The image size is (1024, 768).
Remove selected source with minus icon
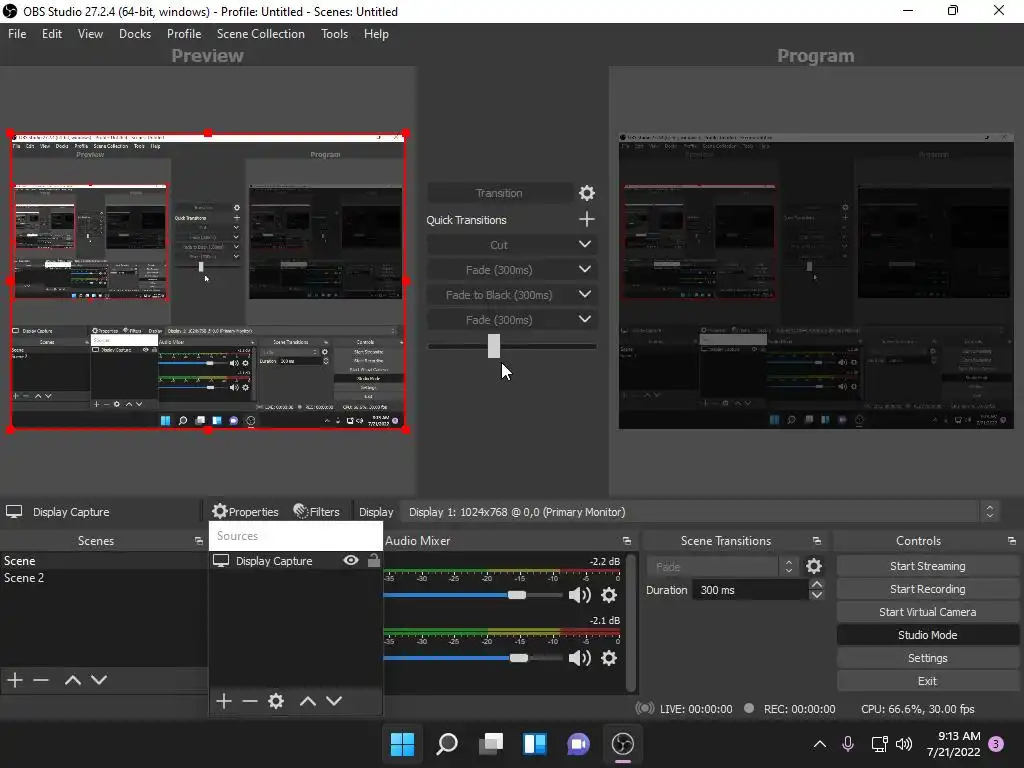point(250,701)
